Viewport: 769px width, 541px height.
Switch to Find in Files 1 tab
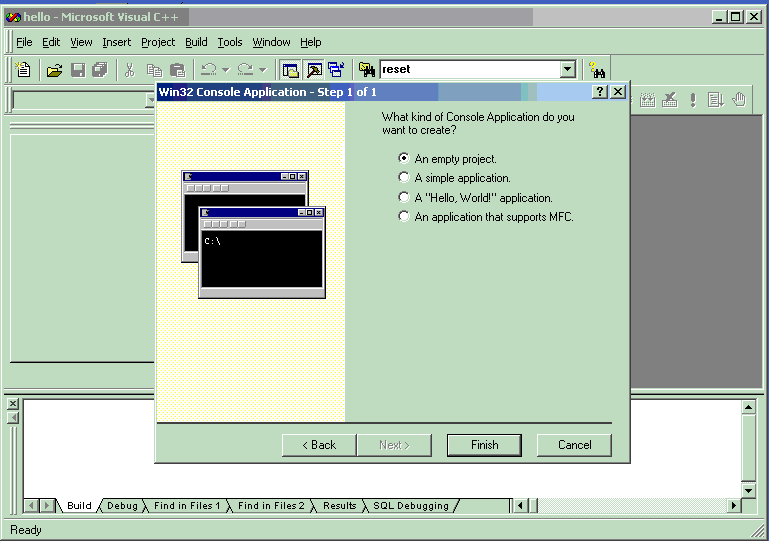(187, 506)
